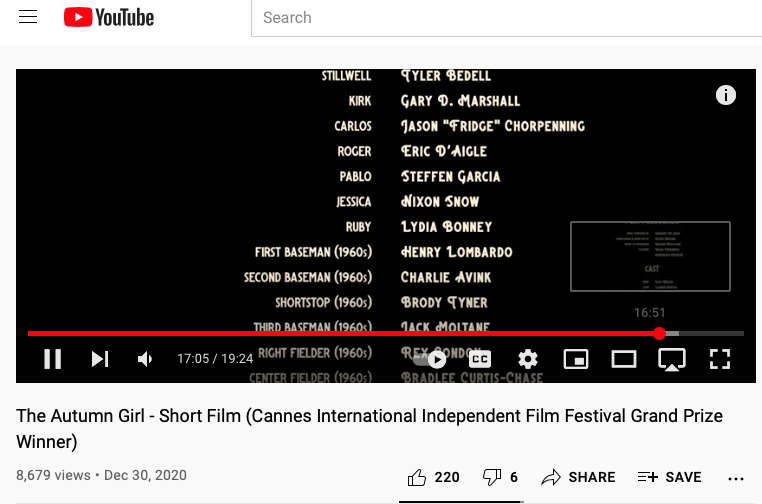Open AirPlay casting options
The image size is (762, 504).
[672, 360]
